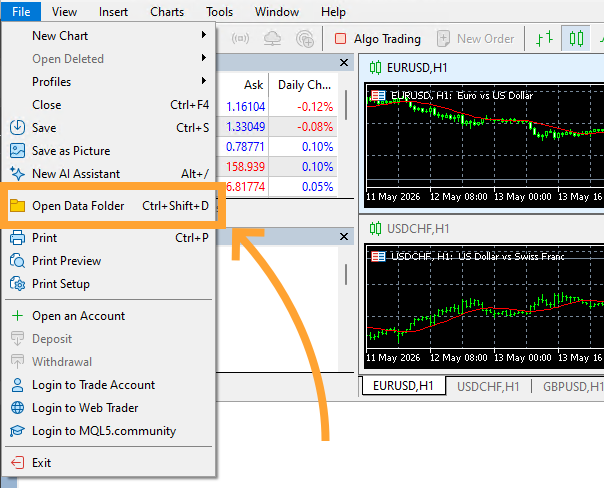This screenshot has width=604, height=488.
Task: Open the Insert menu
Action: [x=113, y=12]
